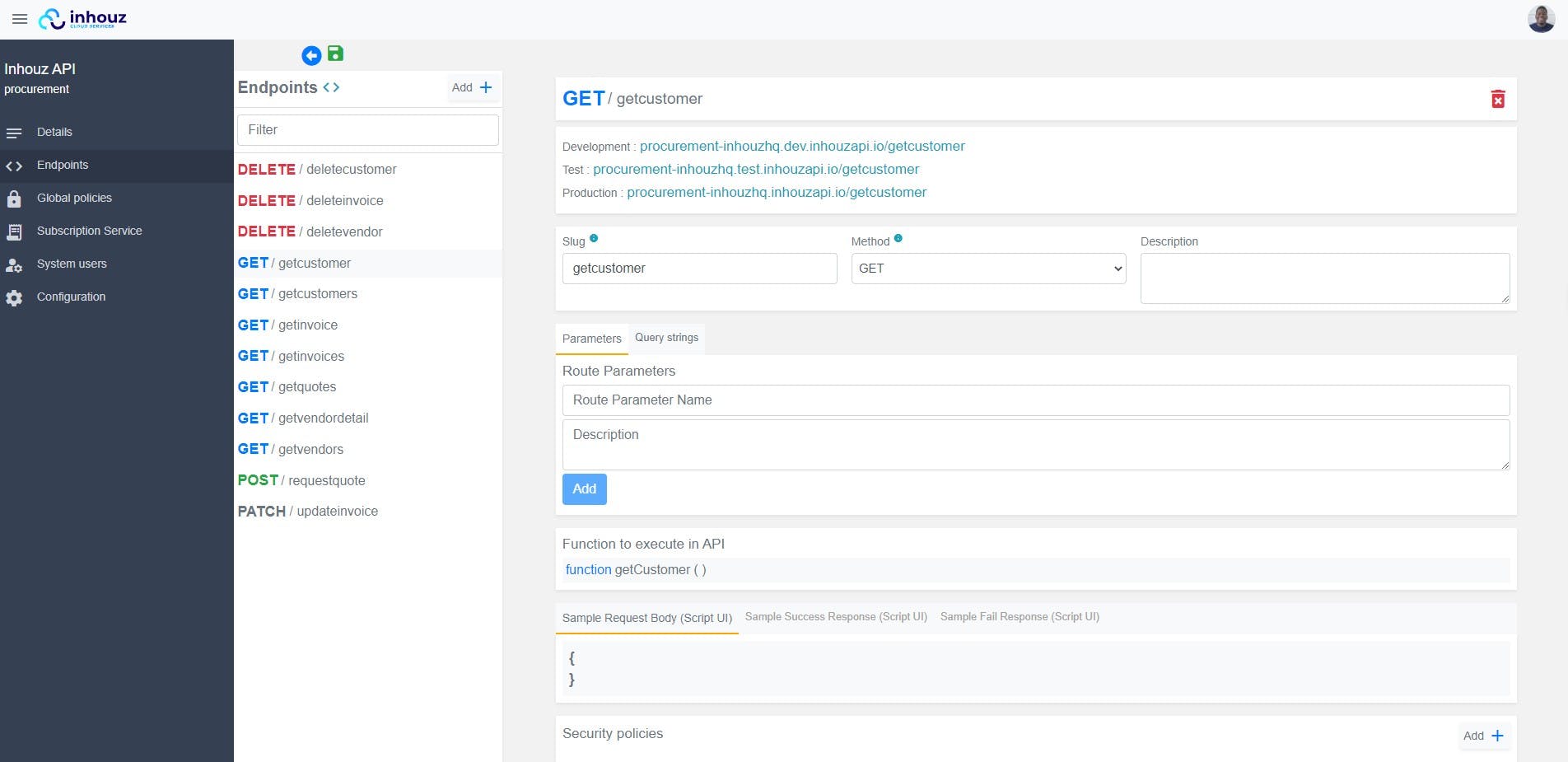Switch to the Query strings tab
This screenshot has height=762, width=1568.
666,338
